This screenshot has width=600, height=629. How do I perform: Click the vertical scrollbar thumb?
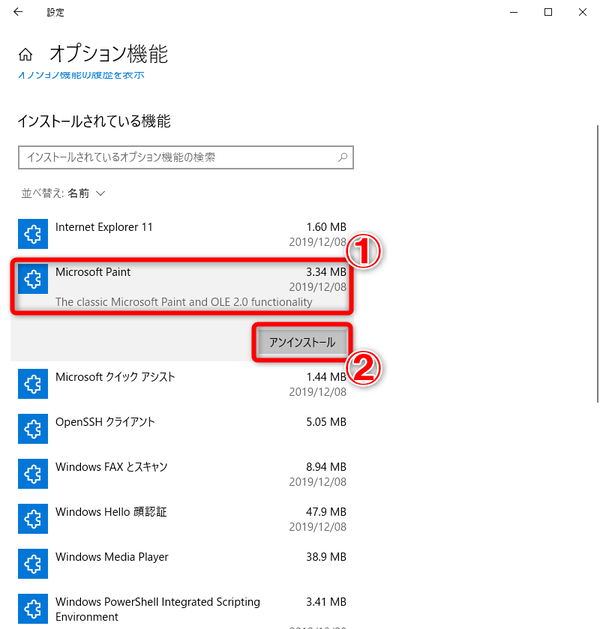pyautogui.click(x=598, y=263)
